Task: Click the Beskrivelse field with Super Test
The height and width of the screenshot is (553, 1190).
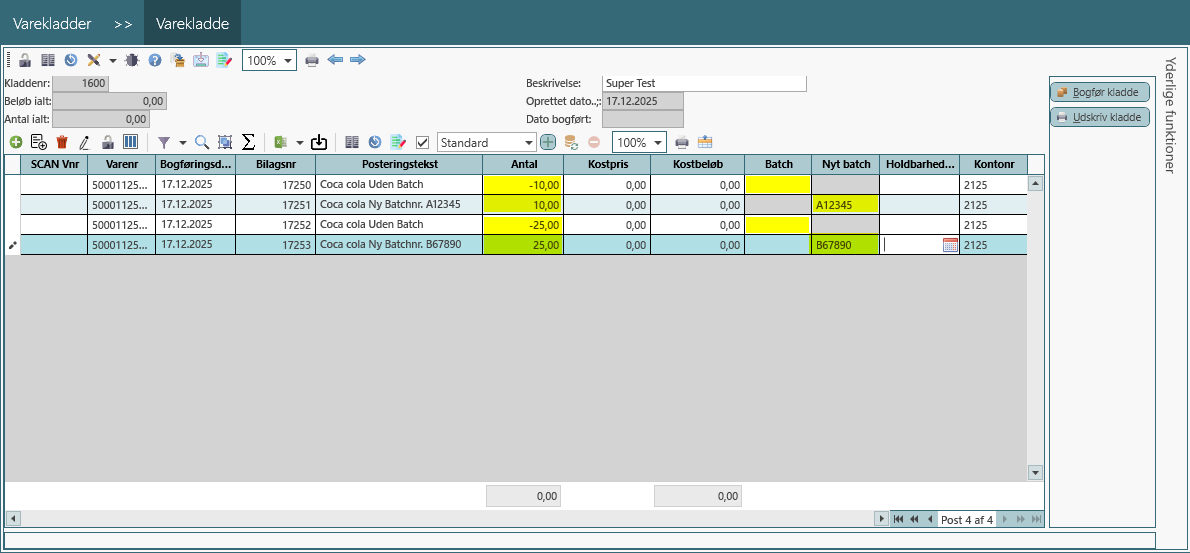Action: 703,84
